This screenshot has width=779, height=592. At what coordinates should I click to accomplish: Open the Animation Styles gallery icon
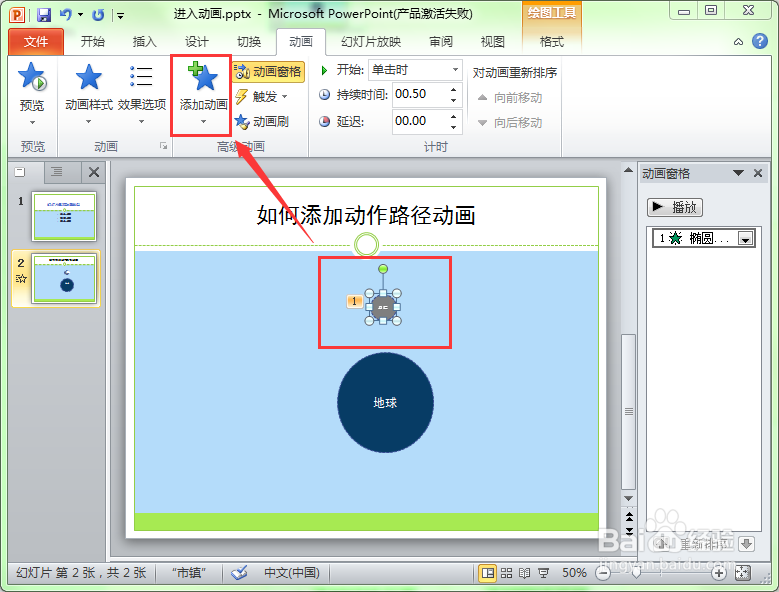(88, 77)
